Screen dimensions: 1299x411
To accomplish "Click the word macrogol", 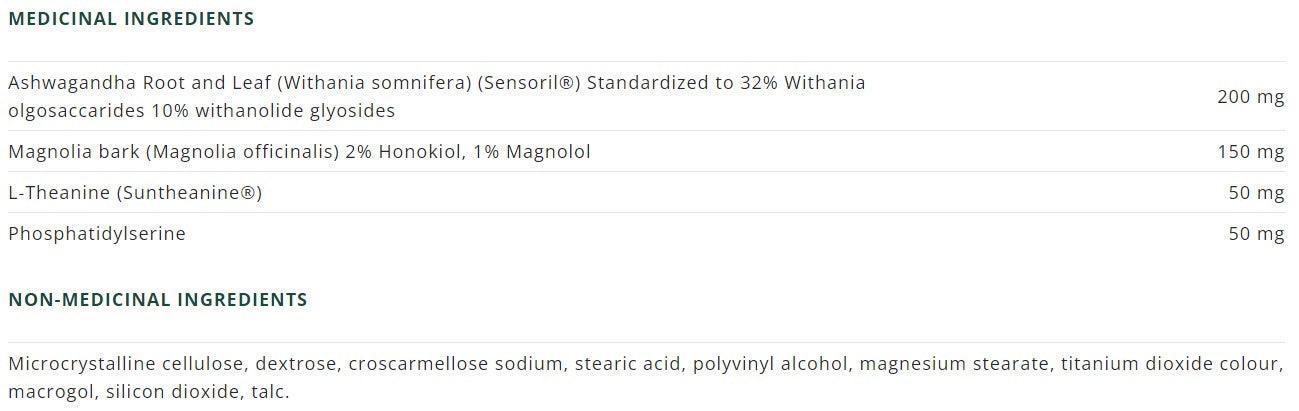I will (48, 392).
